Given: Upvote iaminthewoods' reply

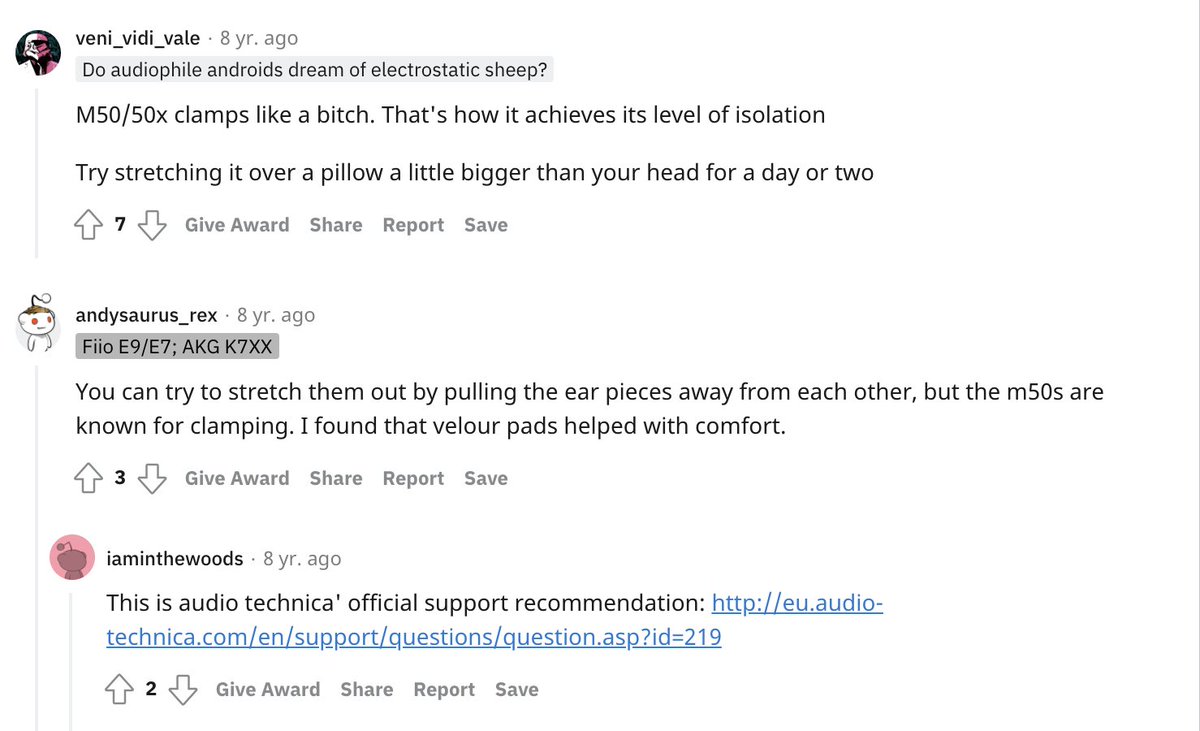Looking at the screenshot, I should (121, 690).
